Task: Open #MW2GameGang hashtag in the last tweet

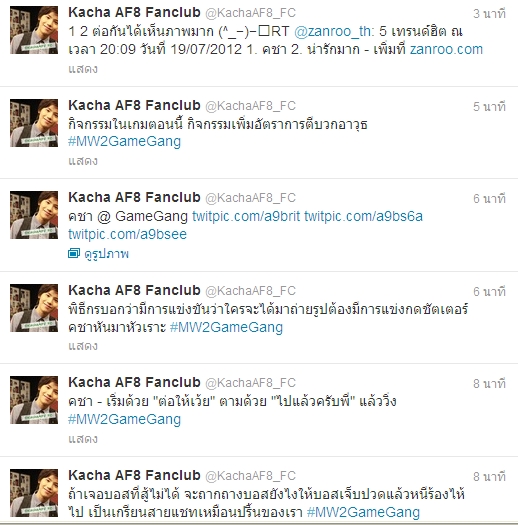Action: tap(363, 512)
